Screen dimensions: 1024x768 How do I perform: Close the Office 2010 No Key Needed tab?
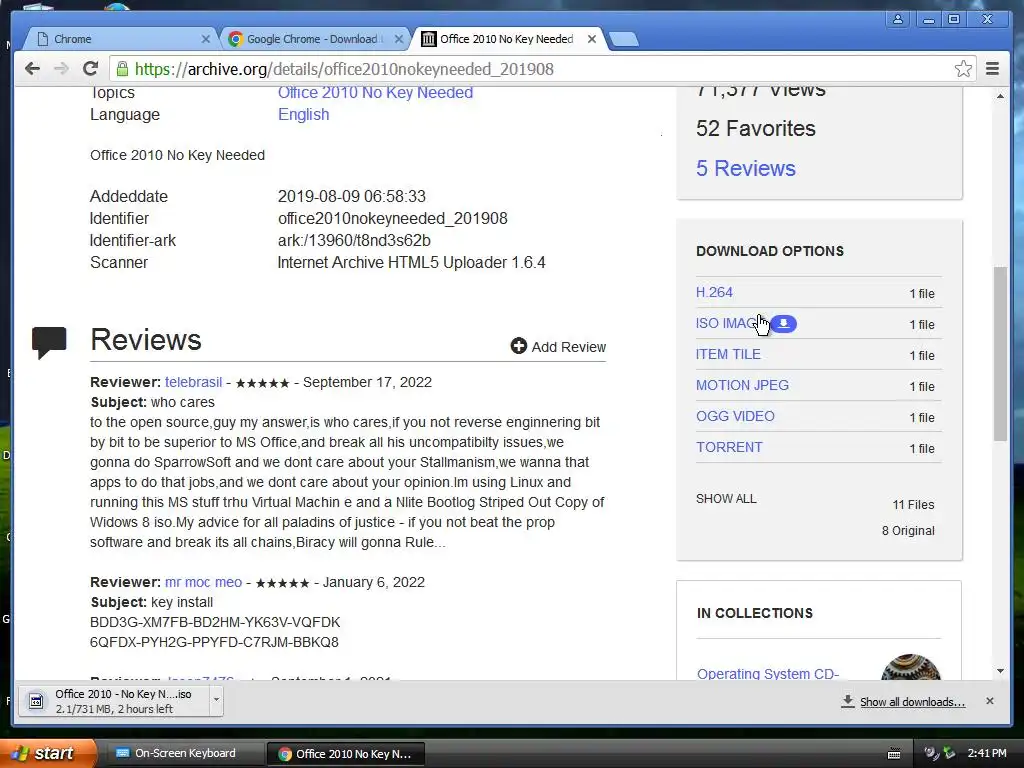592,39
